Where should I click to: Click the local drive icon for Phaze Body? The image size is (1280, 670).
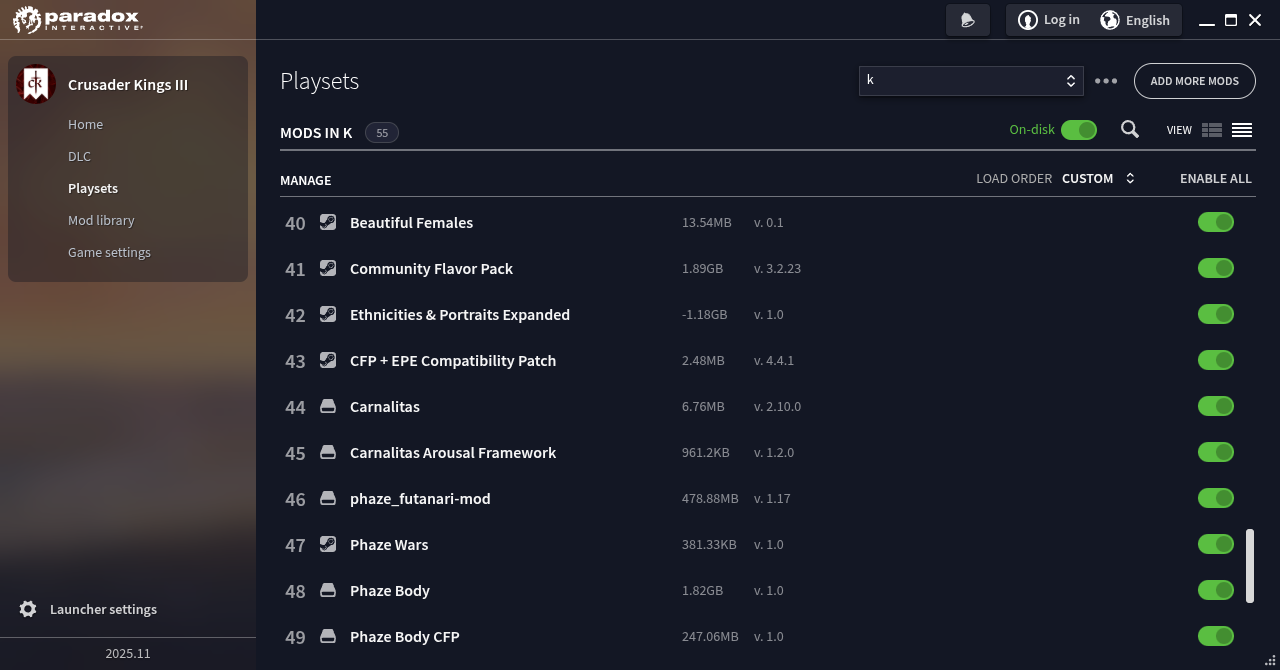327,590
